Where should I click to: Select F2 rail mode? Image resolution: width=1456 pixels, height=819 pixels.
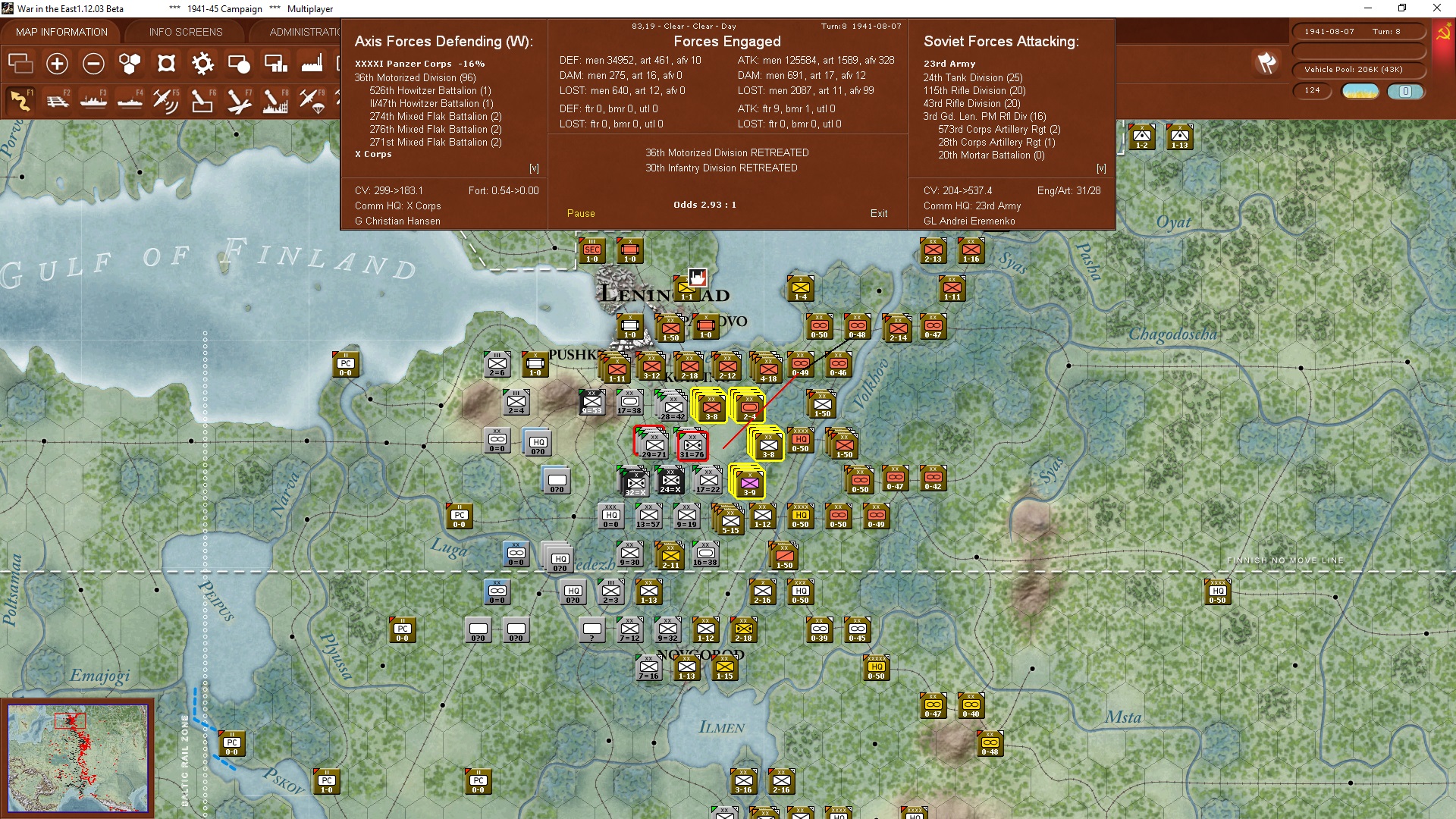57,100
